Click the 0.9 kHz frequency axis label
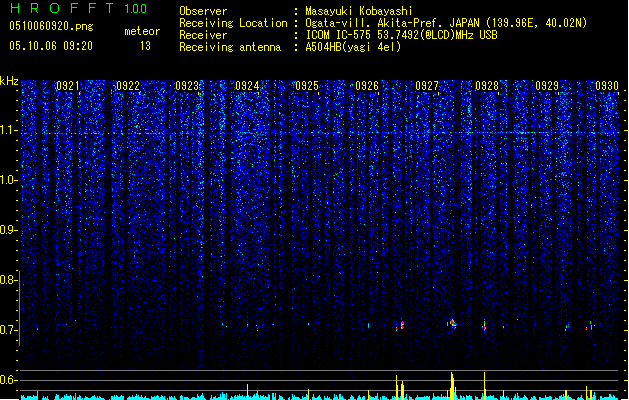 pyautogui.click(x=8, y=230)
